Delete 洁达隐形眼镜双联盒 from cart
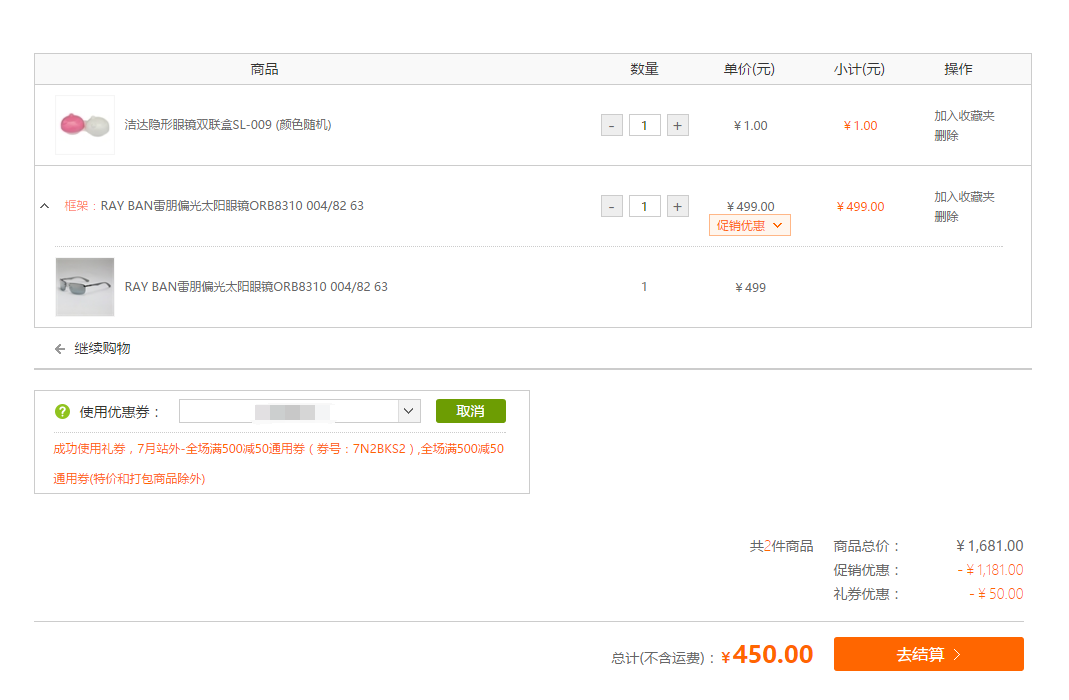Image resolution: width=1069 pixels, height=700 pixels. pos(946,136)
